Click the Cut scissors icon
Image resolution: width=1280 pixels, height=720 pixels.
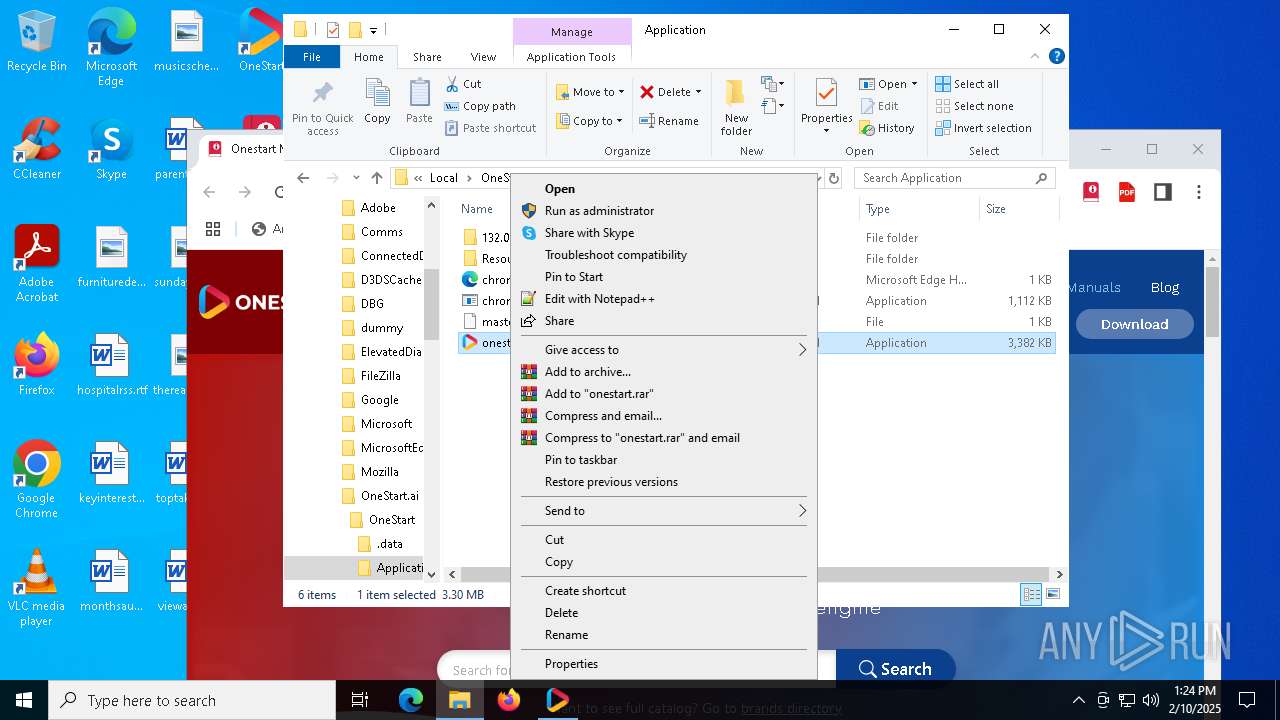click(x=452, y=84)
